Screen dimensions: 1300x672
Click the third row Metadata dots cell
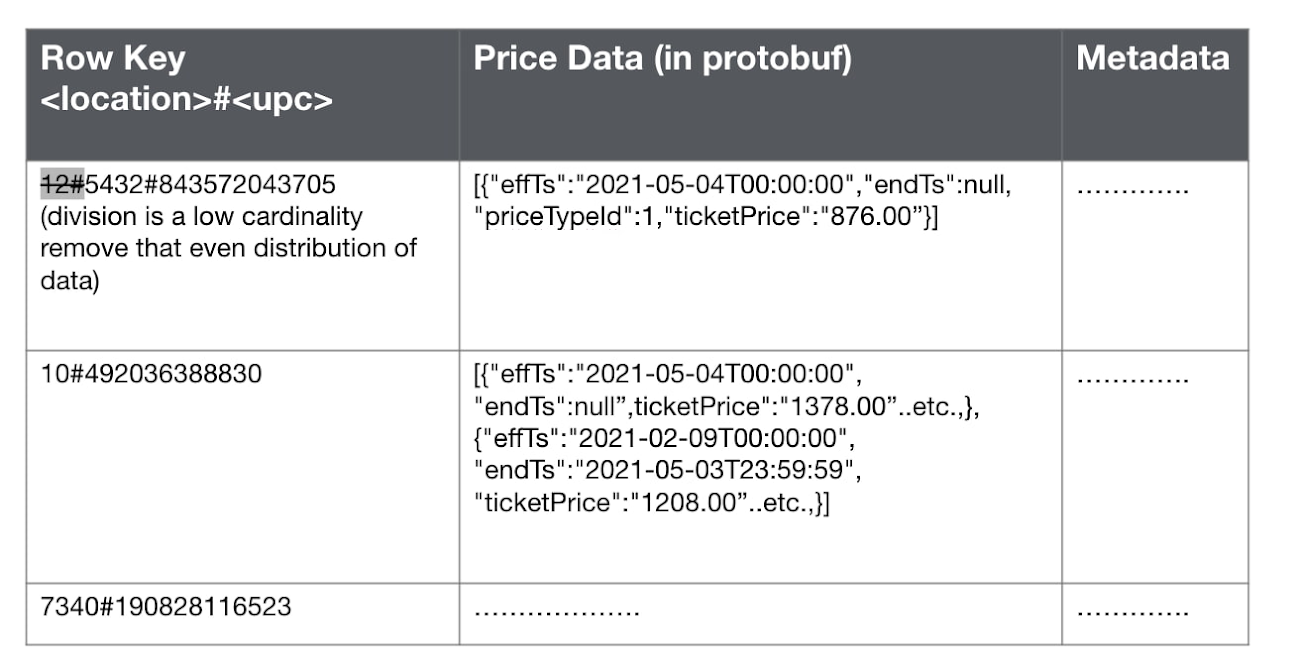pyautogui.click(x=1133, y=610)
